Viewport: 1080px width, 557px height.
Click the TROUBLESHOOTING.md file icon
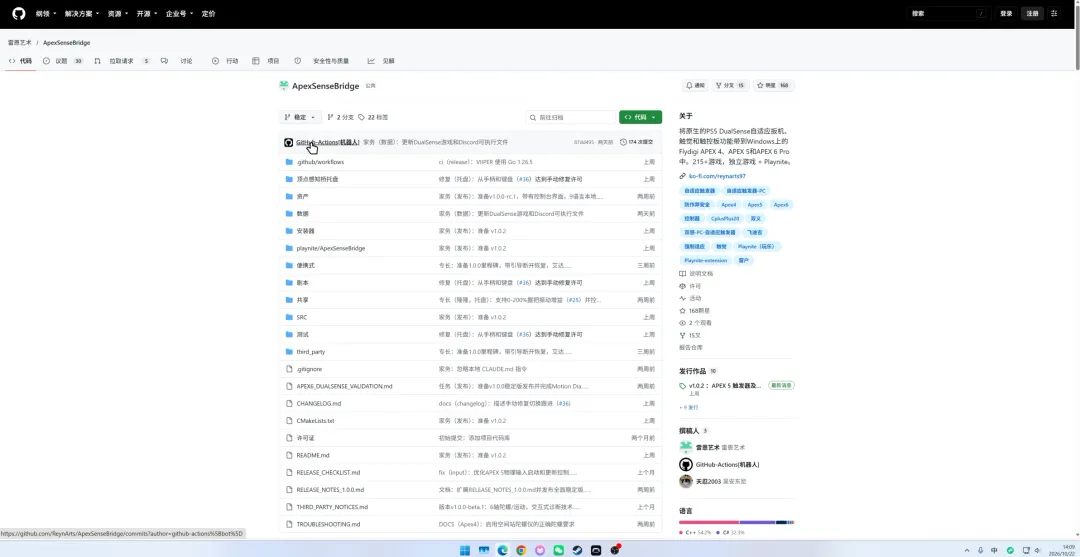tap(289, 524)
